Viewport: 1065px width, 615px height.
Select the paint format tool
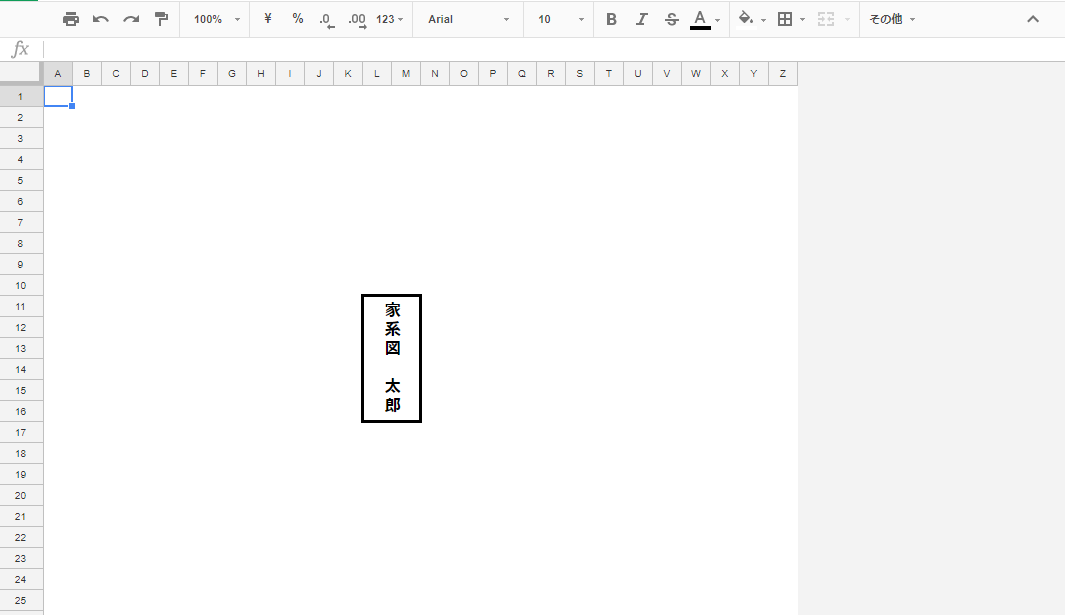coord(161,19)
